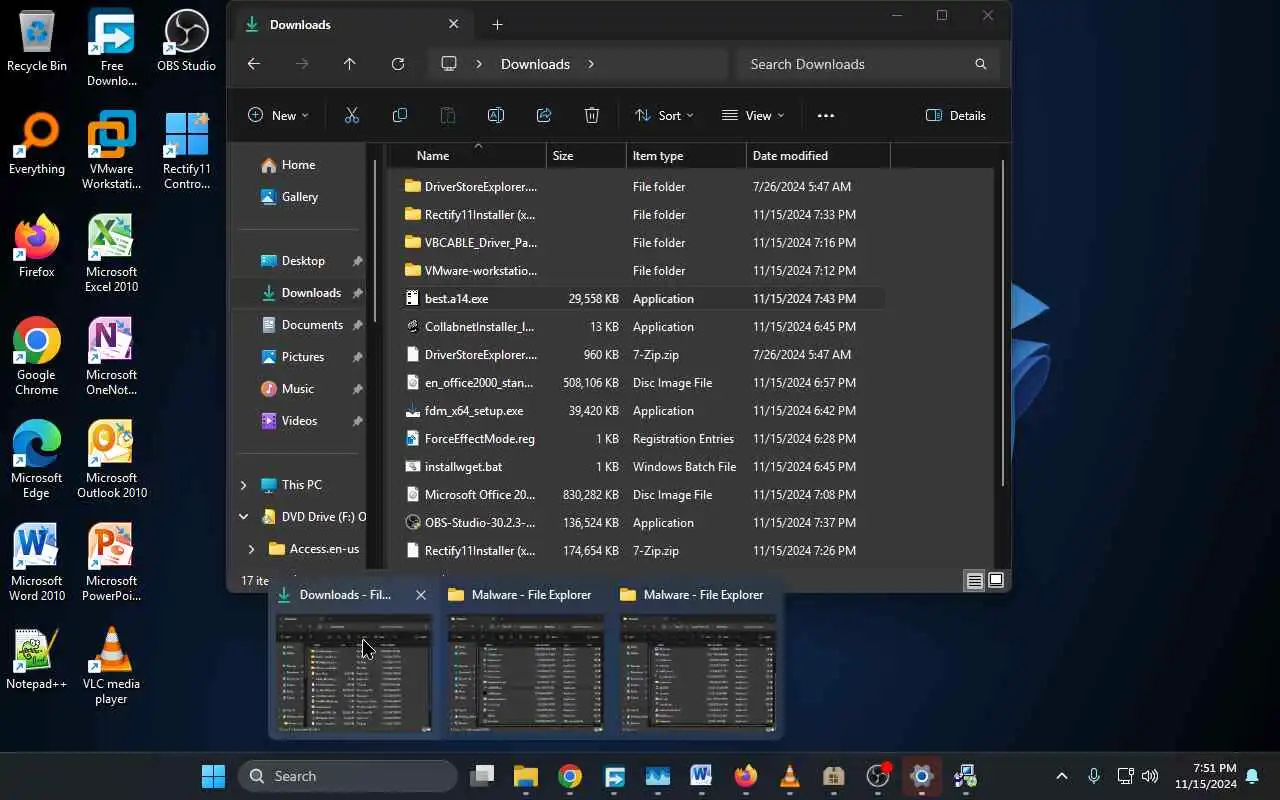
Task: Click the Rename icon in toolbar
Action: (x=495, y=115)
